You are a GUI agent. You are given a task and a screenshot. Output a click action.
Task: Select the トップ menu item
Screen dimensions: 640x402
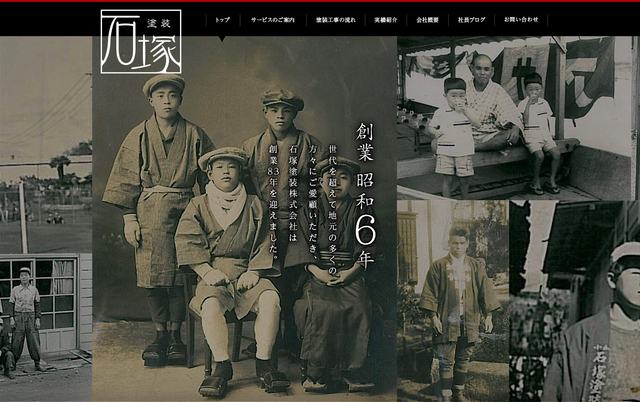point(222,19)
